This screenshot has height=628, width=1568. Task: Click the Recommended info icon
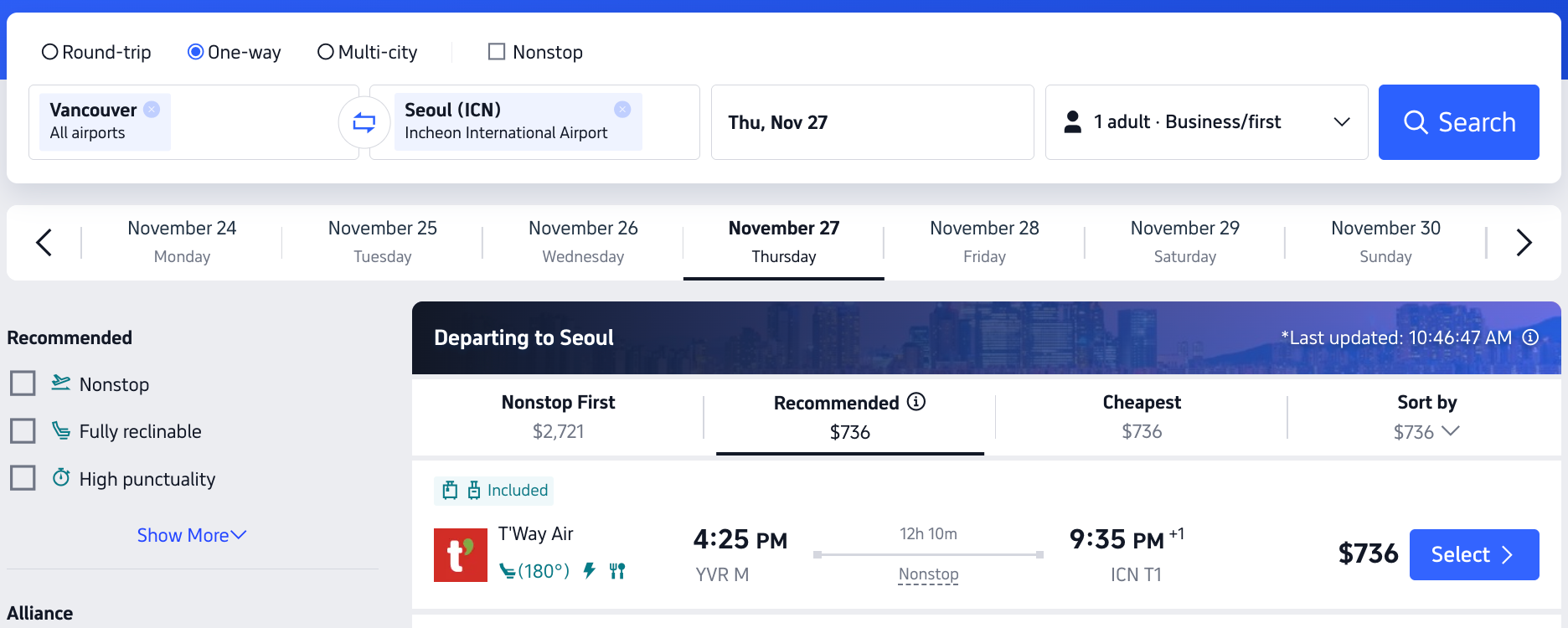[916, 402]
